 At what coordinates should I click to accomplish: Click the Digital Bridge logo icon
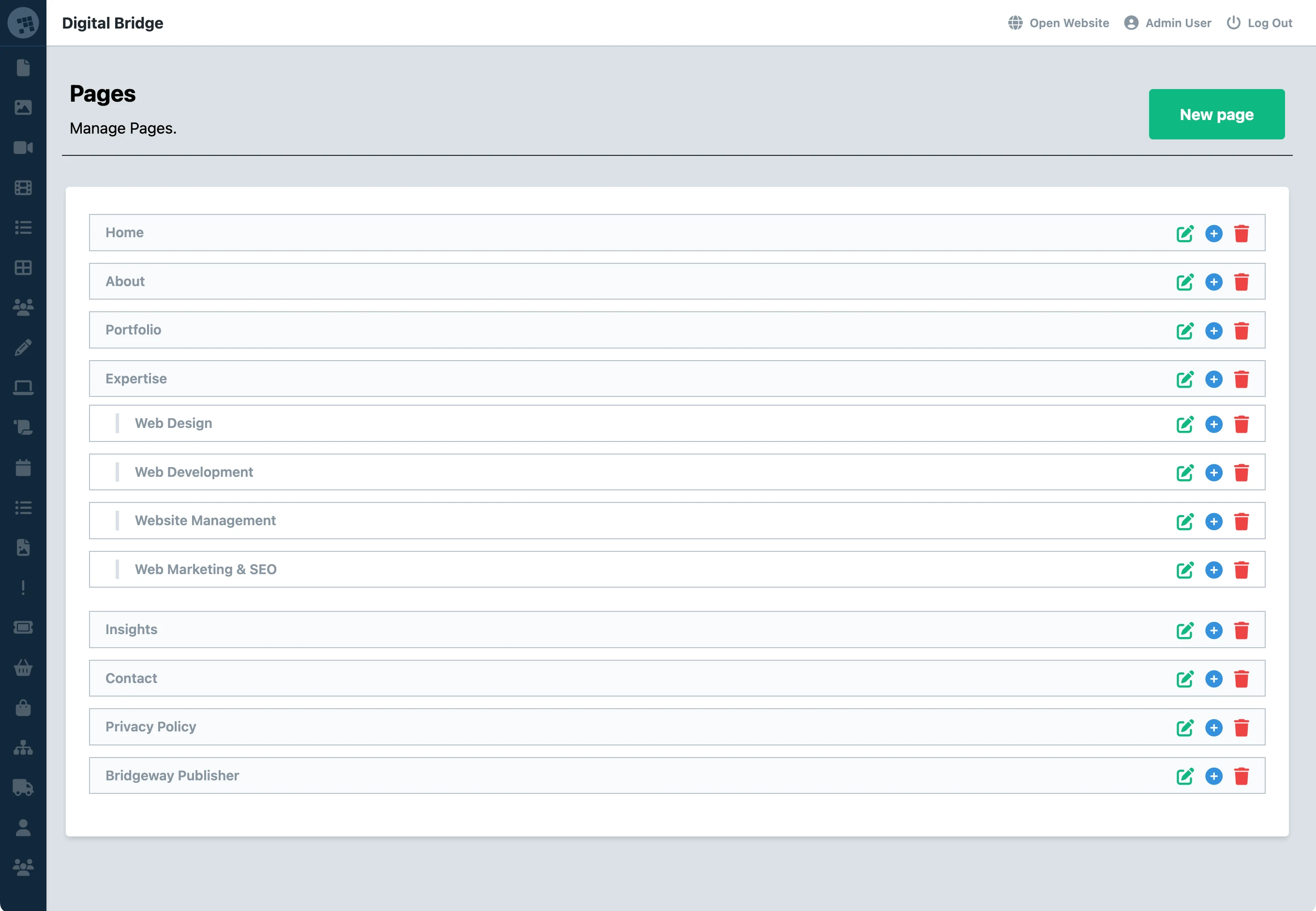(x=23, y=23)
